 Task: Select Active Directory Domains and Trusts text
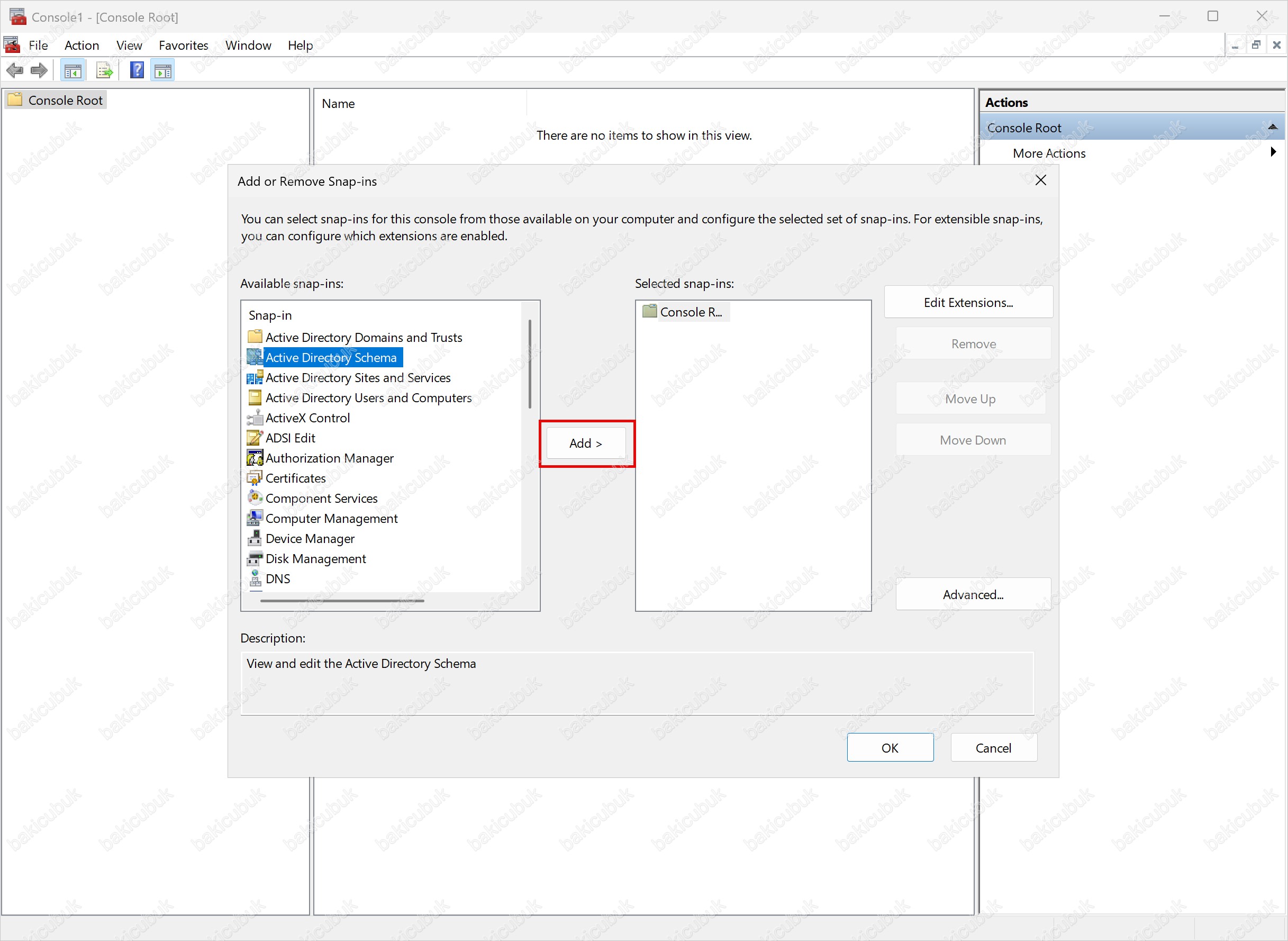pyautogui.click(x=364, y=337)
